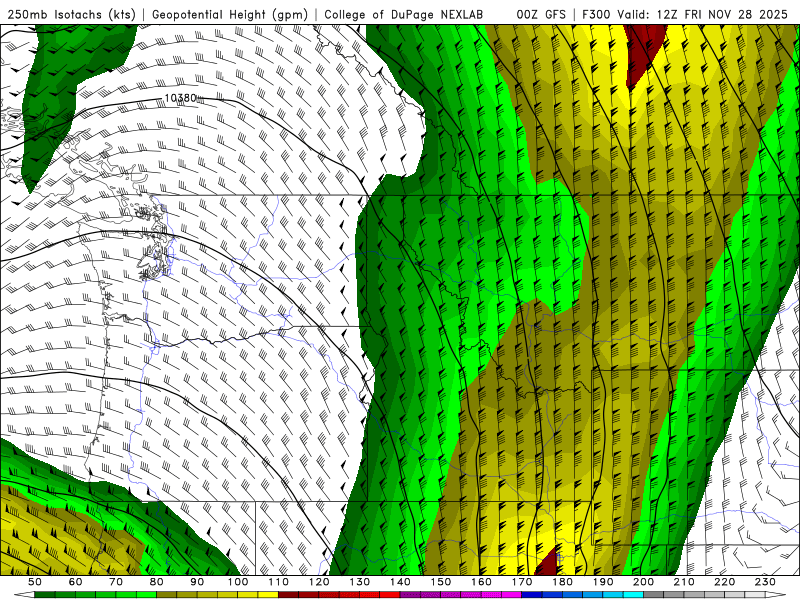Click the '150' value on the color scale
Screen dimensions: 800x600
point(441,582)
